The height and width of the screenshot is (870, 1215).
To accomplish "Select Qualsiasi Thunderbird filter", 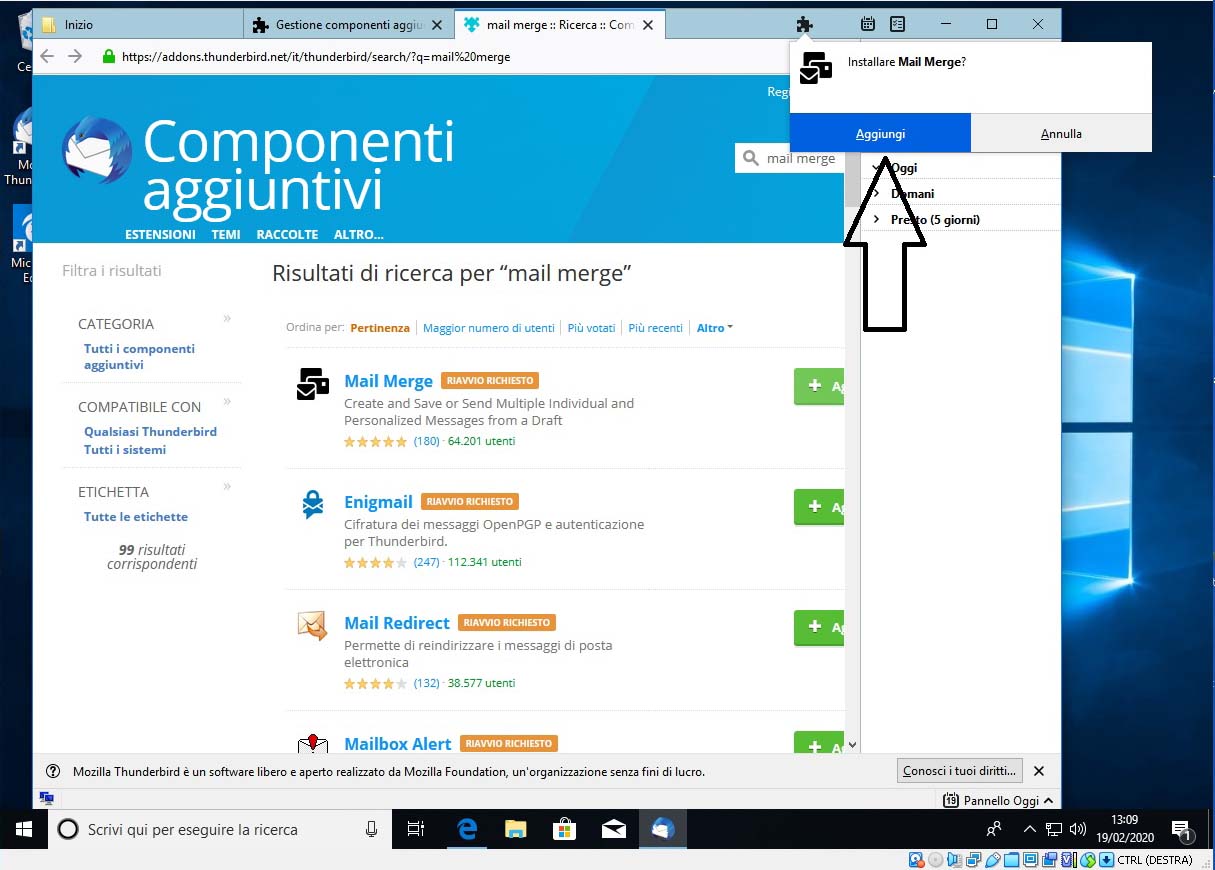I will pyautogui.click(x=150, y=432).
